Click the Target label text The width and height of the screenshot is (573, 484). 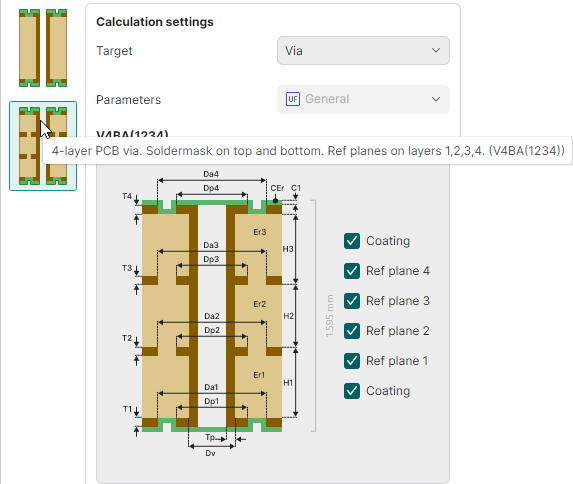click(x=114, y=50)
